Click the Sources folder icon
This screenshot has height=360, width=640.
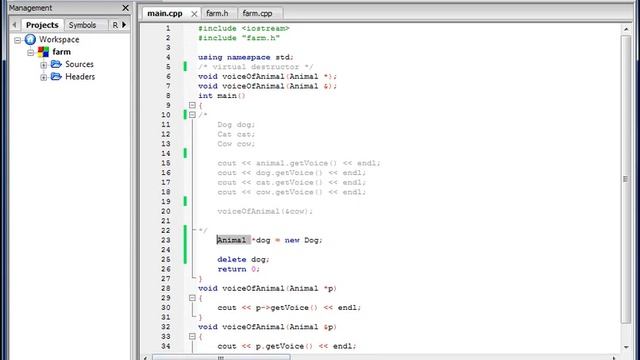click(56, 64)
